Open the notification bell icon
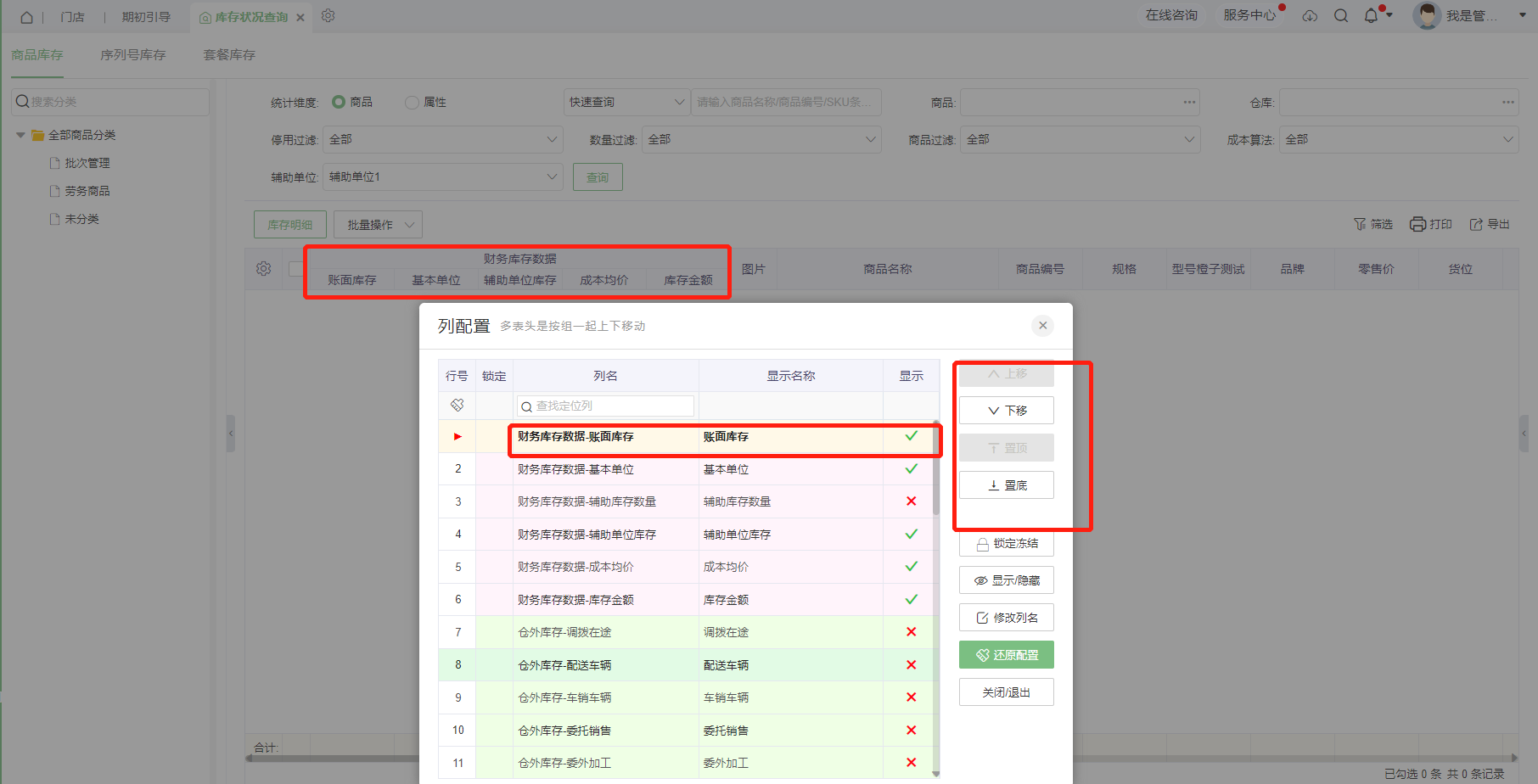1538x784 pixels. pos(1371,16)
